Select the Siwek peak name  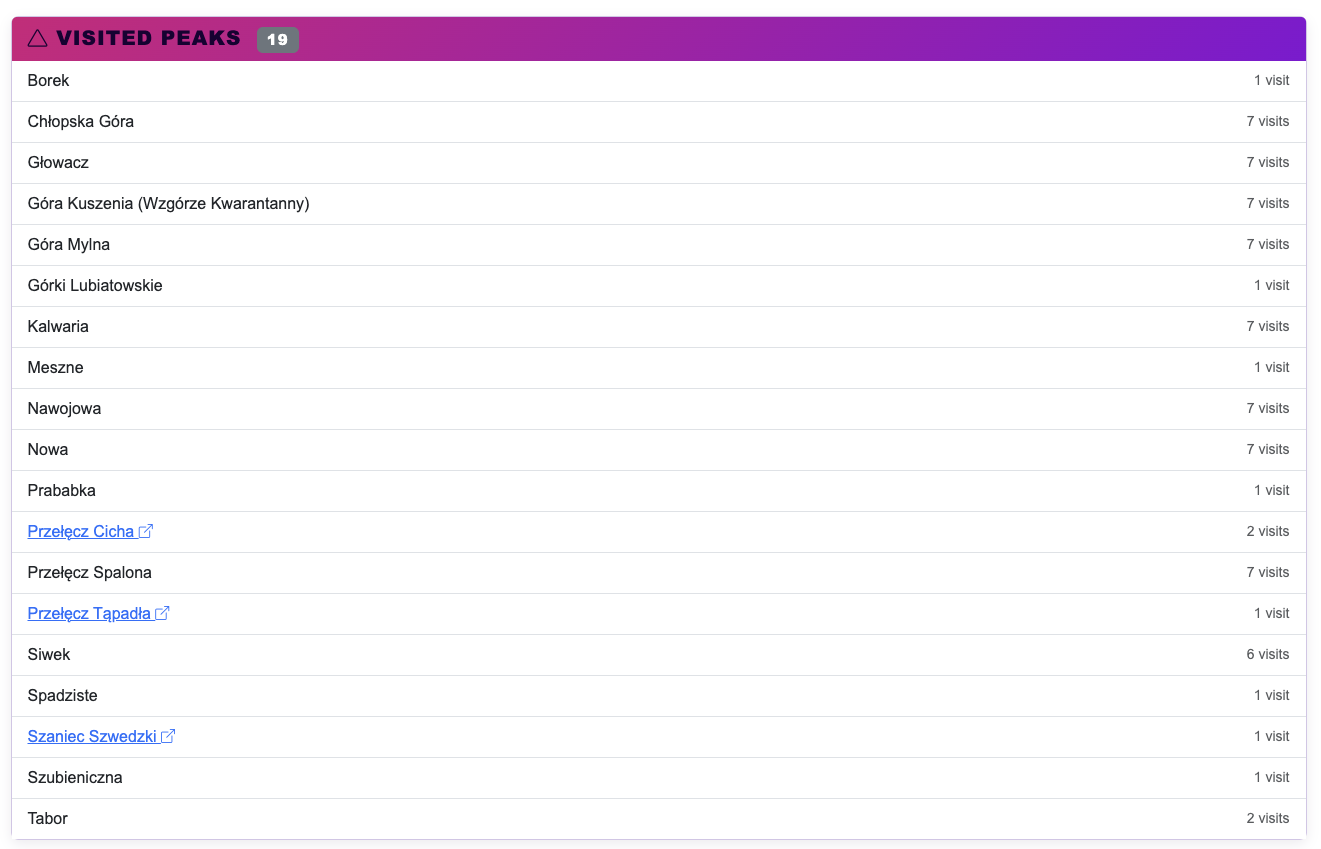(x=49, y=654)
